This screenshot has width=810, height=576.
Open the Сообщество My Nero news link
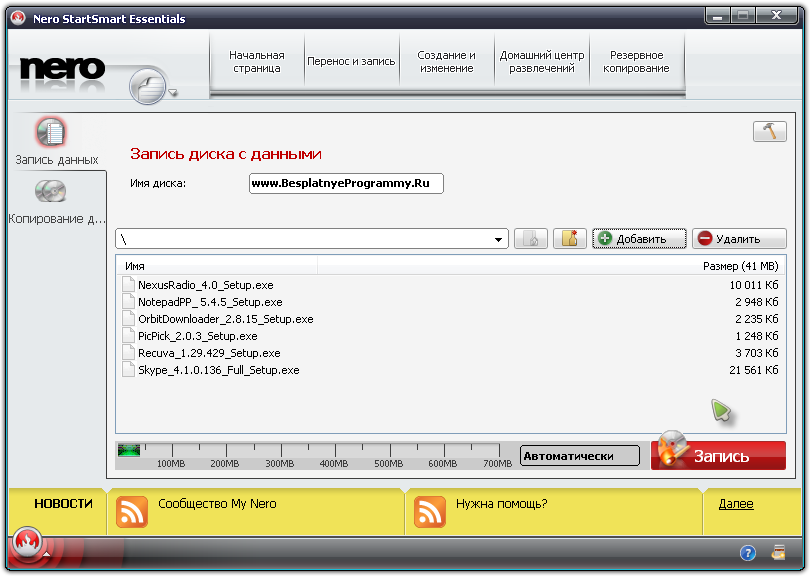tap(217, 504)
